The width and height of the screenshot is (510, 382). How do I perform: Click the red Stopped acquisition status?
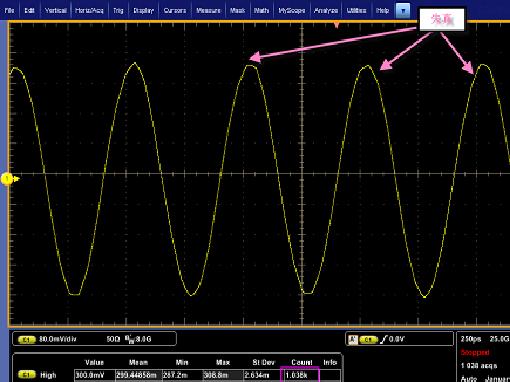475,353
